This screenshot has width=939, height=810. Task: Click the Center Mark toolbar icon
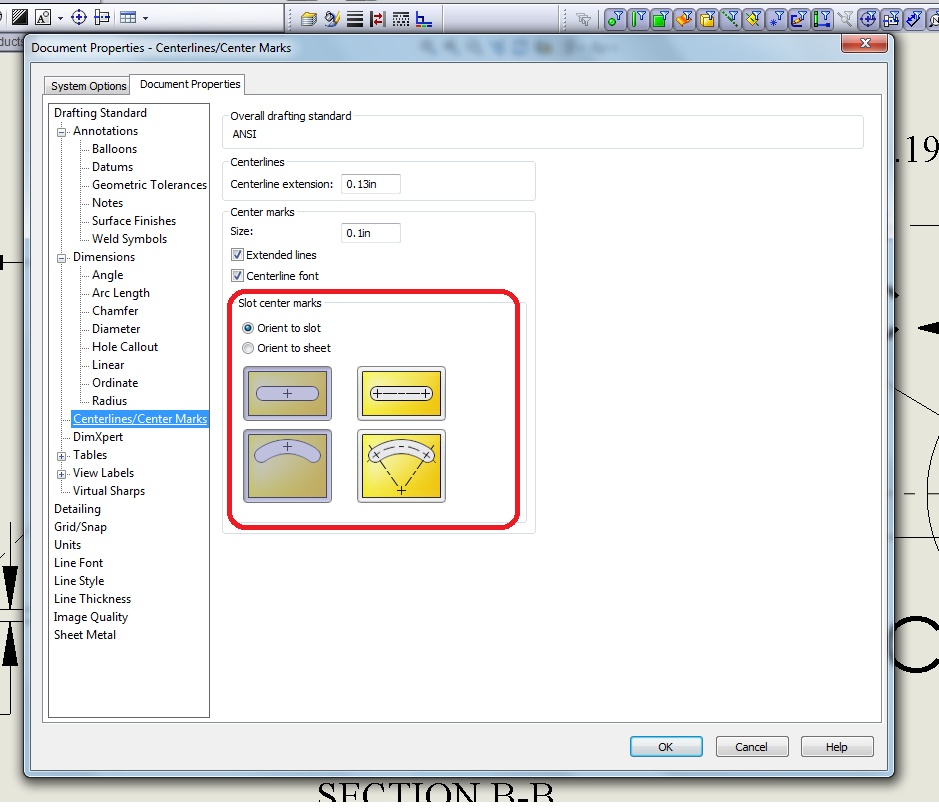[78, 17]
